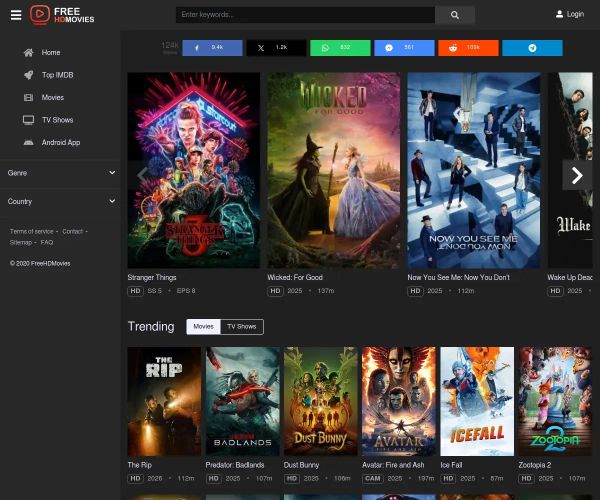Image resolution: width=600 pixels, height=500 pixels.
Task: Click the TV Shows monitor icon
Action: pyautogui.click(x=29, y=120)
